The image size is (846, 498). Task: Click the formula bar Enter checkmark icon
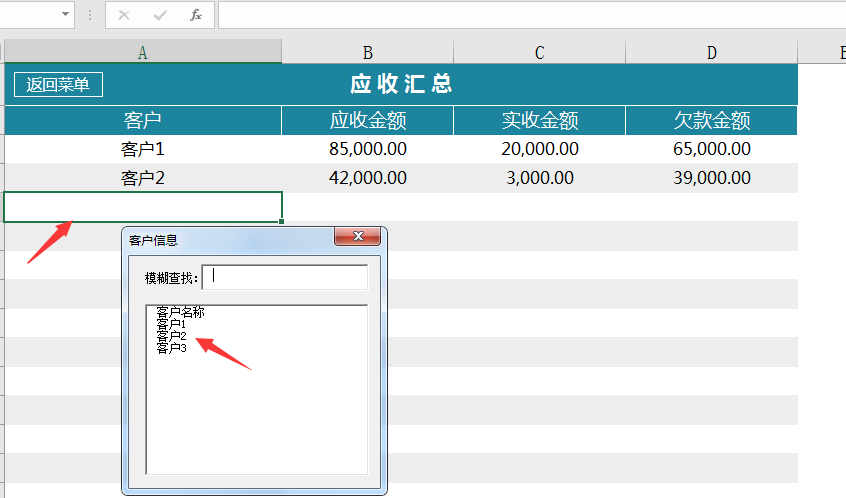160,15
